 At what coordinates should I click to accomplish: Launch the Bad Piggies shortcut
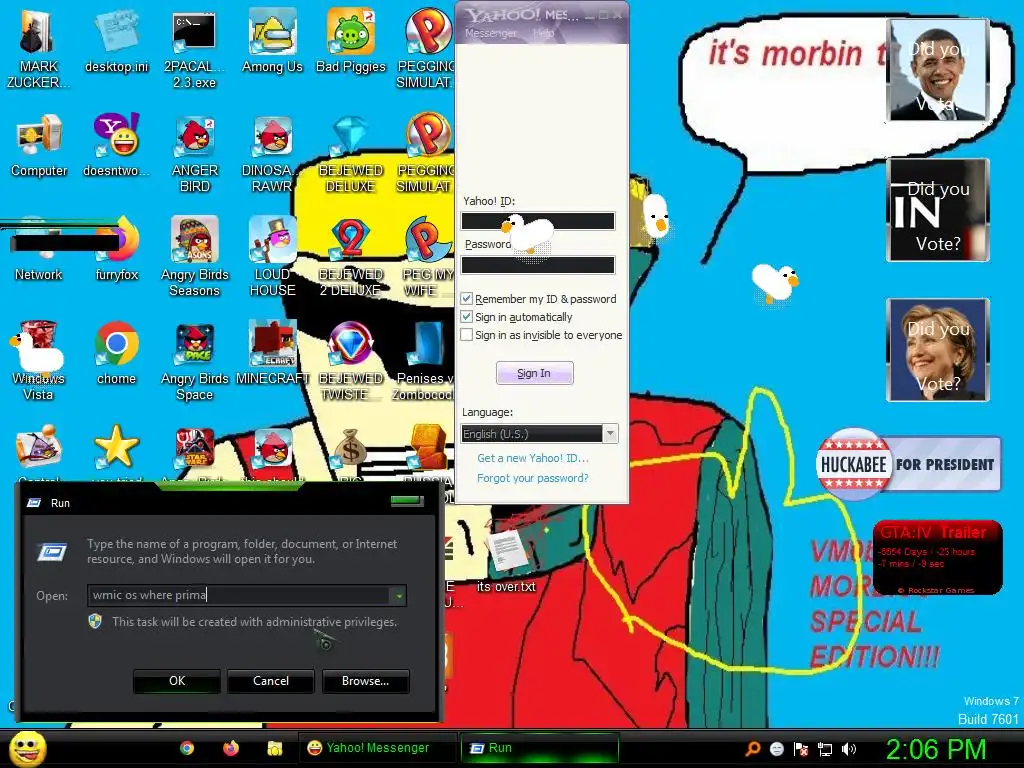(351, 42)
